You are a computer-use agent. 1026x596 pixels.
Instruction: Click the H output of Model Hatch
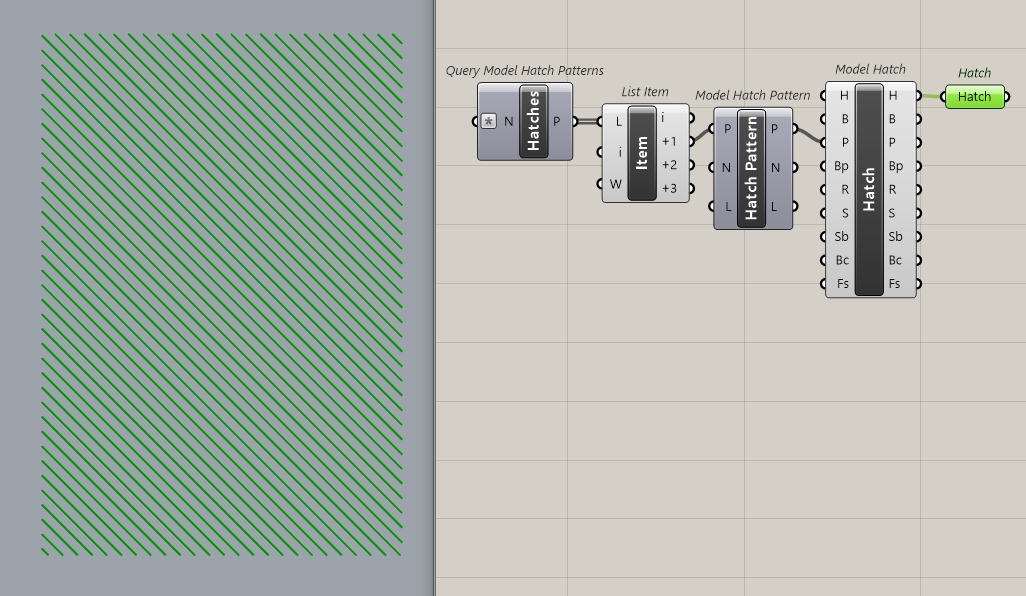click(x=893, y=96)
